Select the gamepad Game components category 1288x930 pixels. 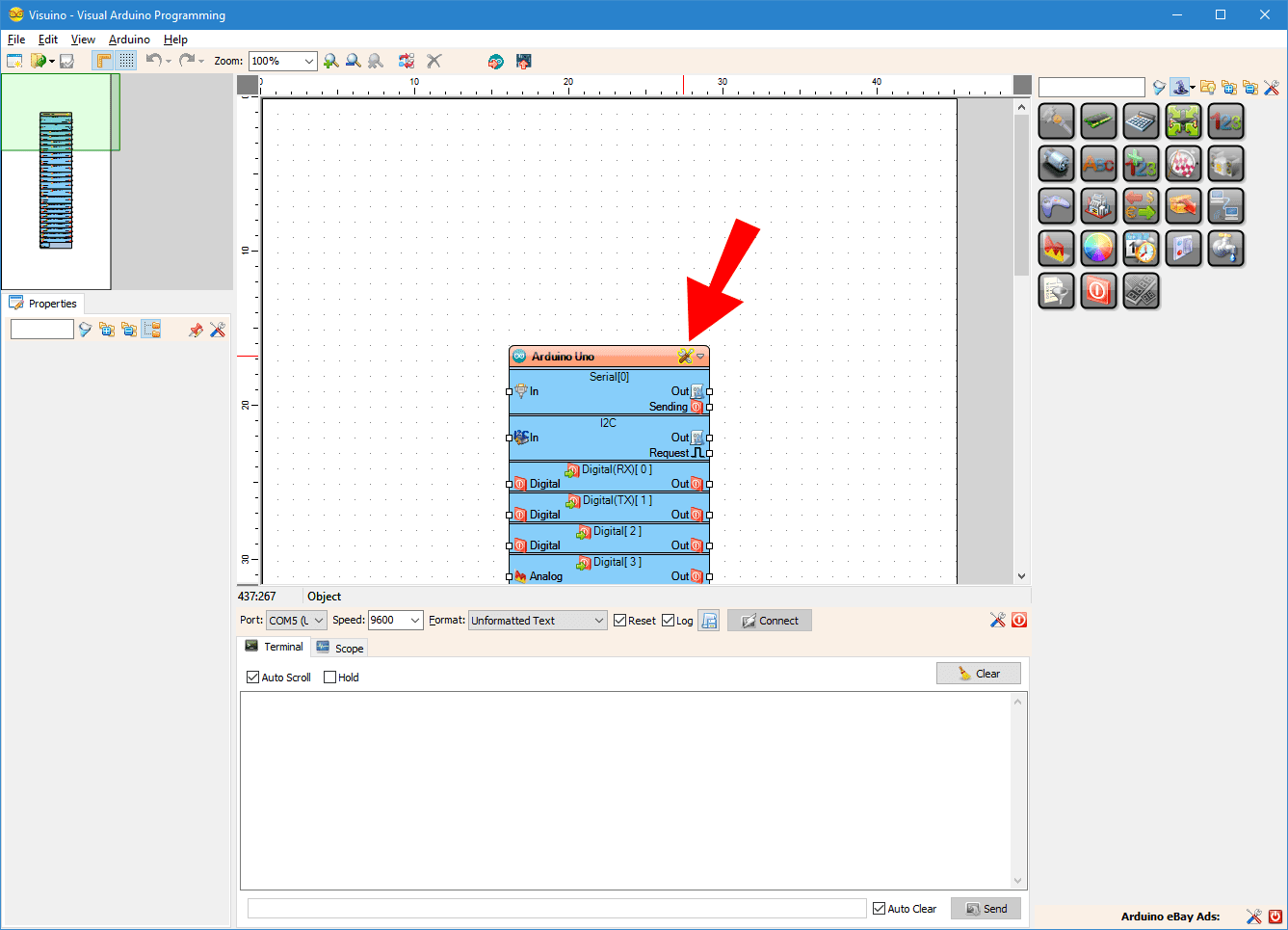click(x=1056, y=205)
